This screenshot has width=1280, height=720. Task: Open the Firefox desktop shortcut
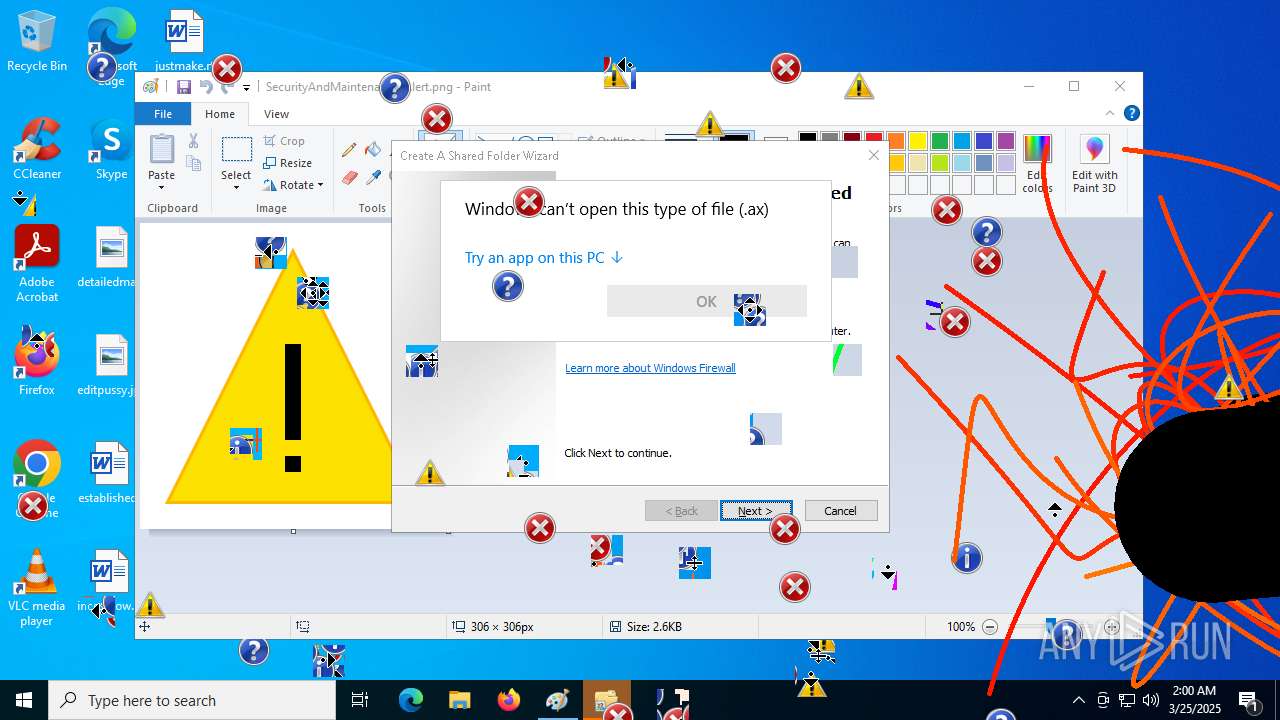[37, 361]
